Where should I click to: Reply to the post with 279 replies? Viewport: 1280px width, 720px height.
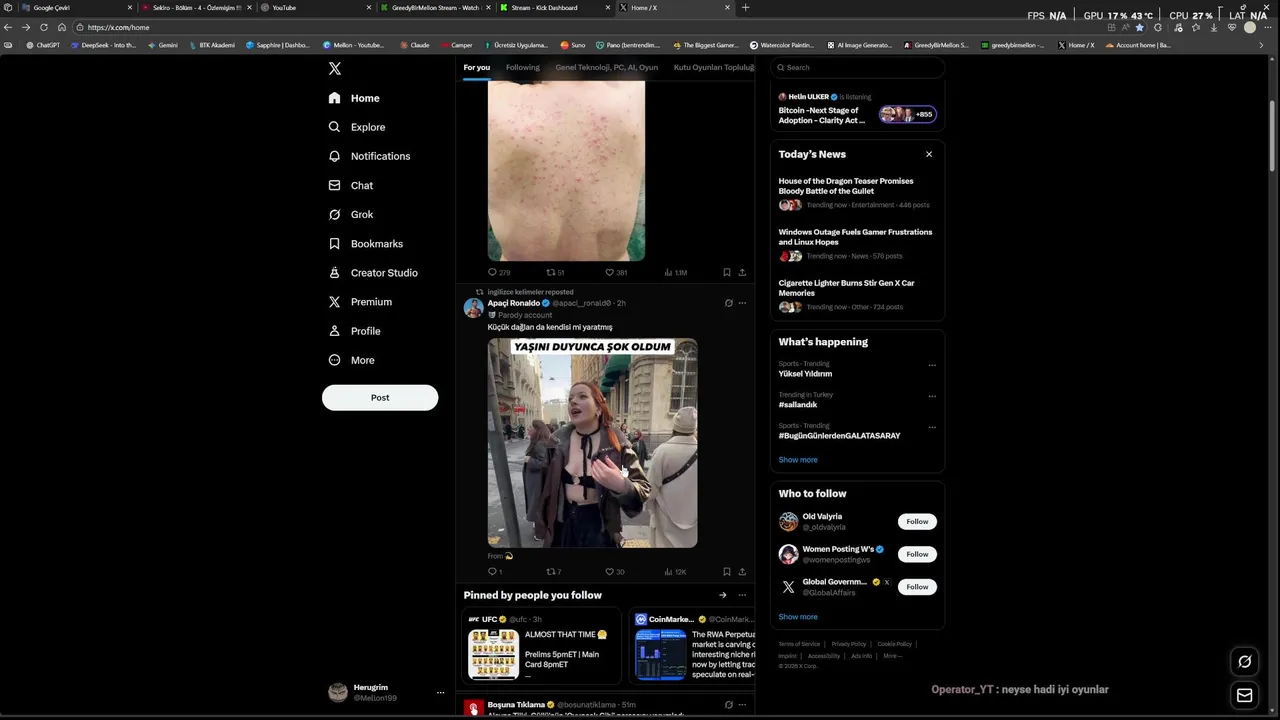498,272
